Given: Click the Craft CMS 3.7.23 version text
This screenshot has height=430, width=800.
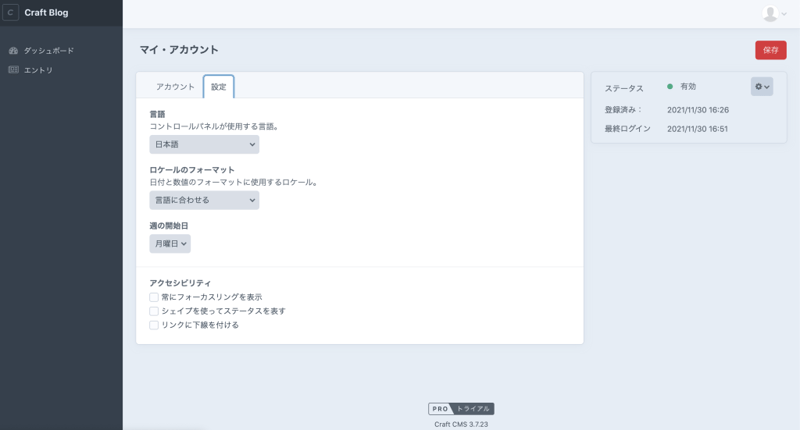Looking at the screenshot, I should coord(461,424).
